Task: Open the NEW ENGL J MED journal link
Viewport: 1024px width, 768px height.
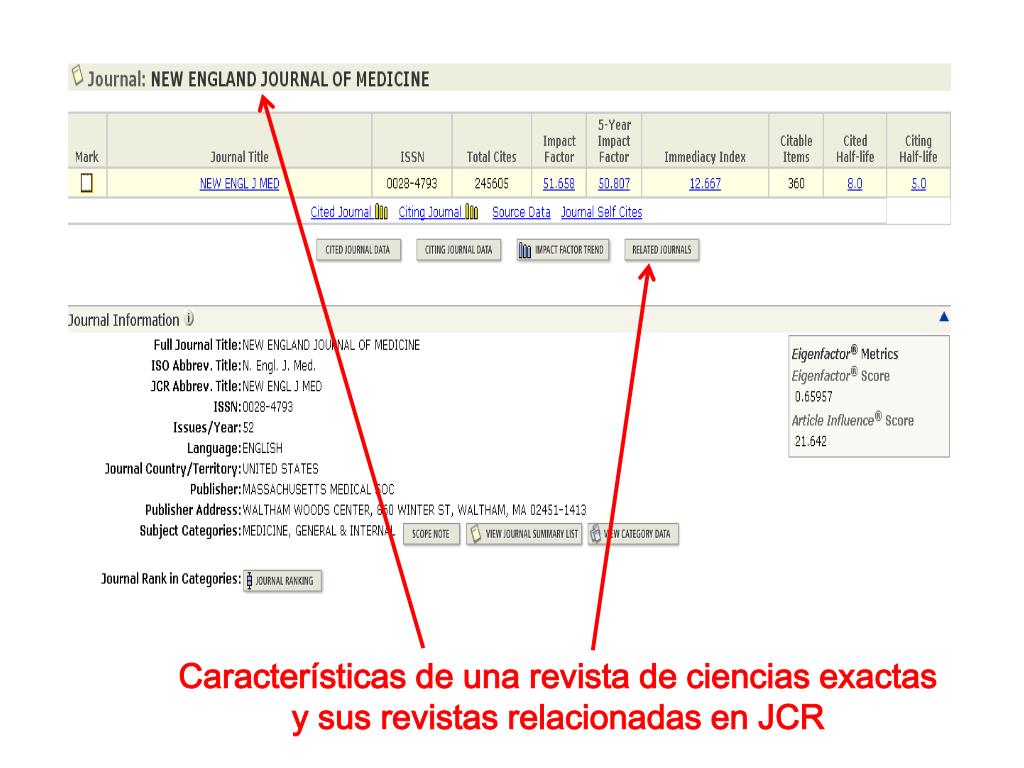Action: click(239, 184)
